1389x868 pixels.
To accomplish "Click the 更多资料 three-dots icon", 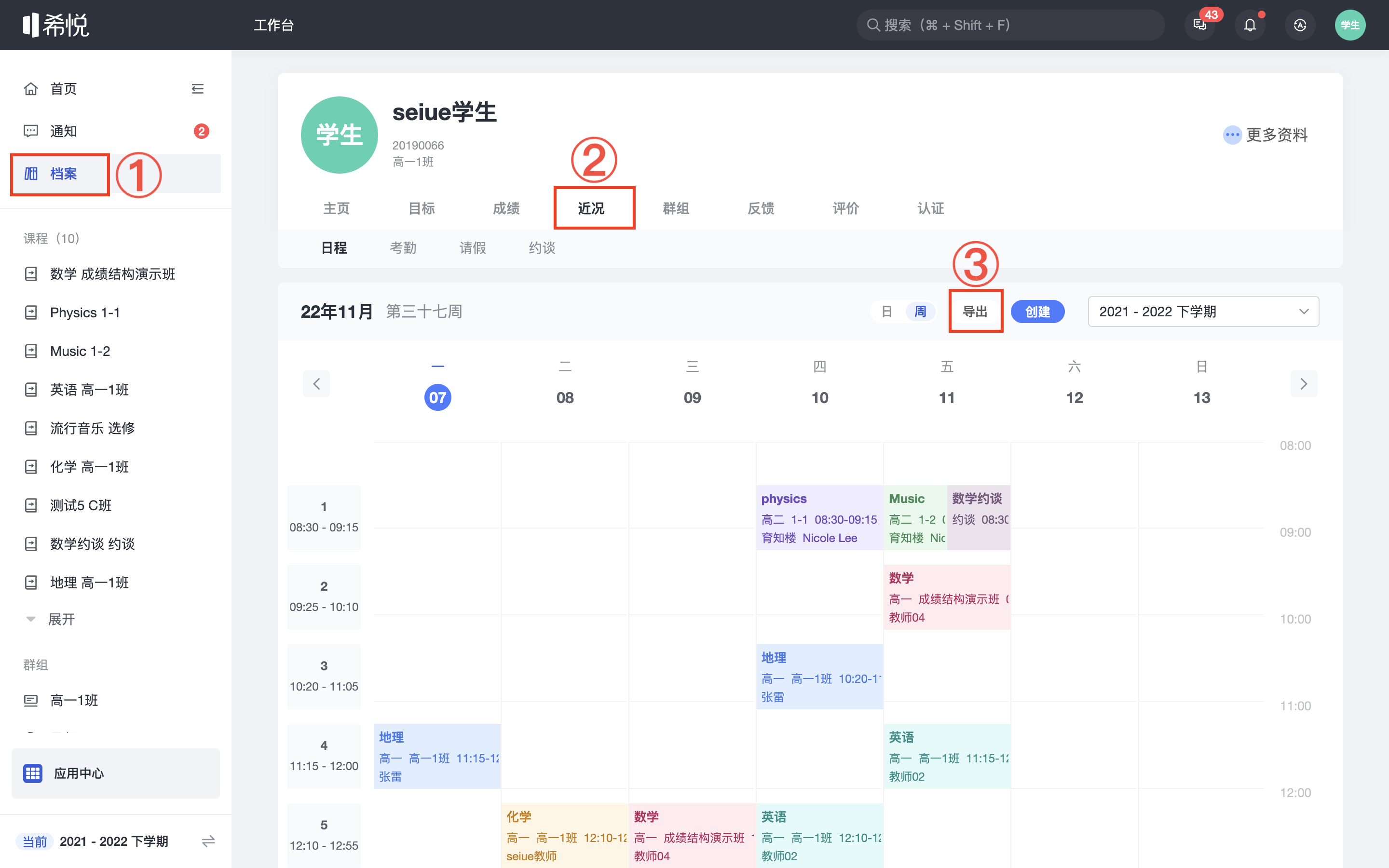I will click(x=1232, y=135).
